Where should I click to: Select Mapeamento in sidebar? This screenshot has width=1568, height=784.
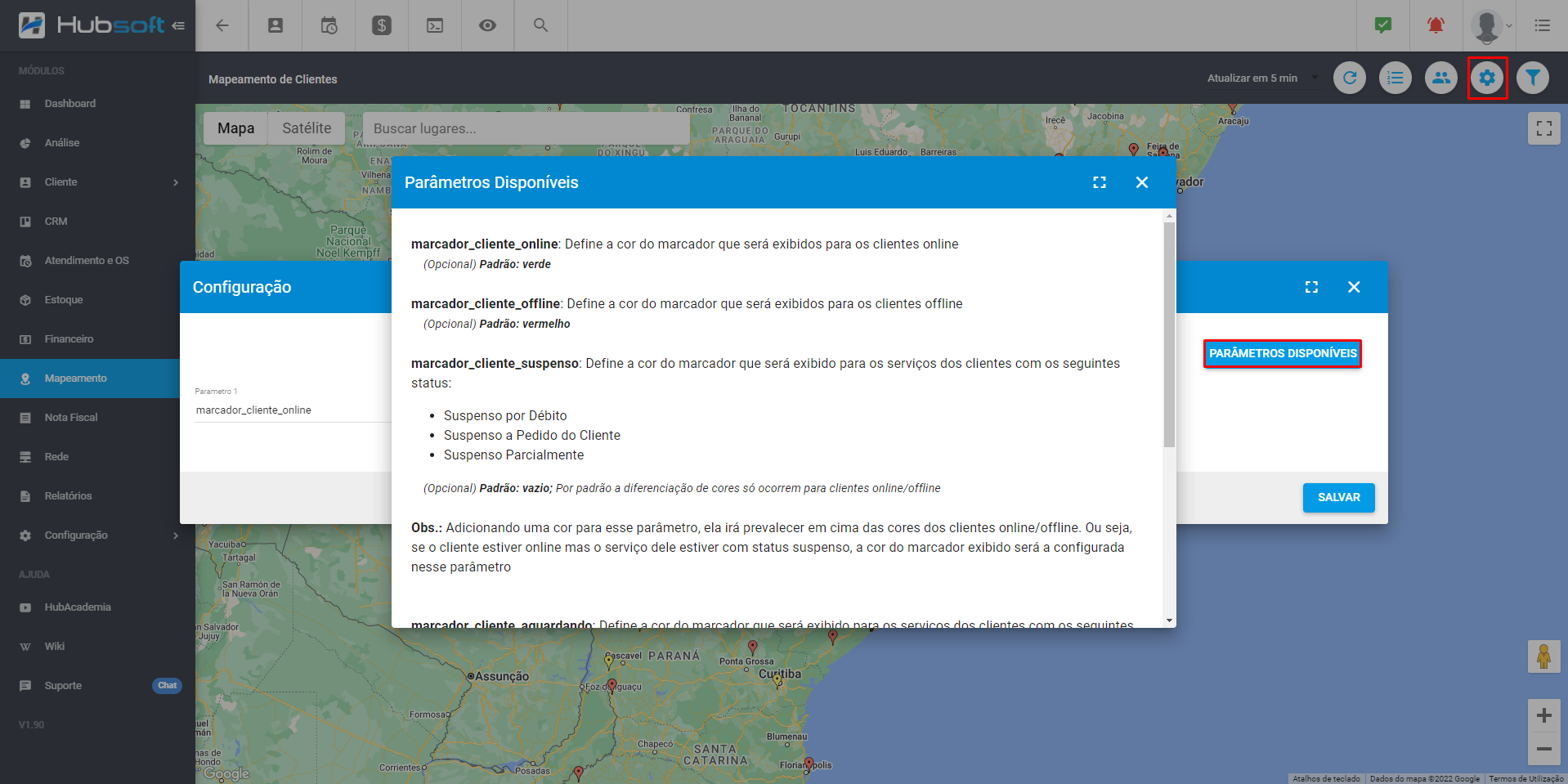[90, 379]
